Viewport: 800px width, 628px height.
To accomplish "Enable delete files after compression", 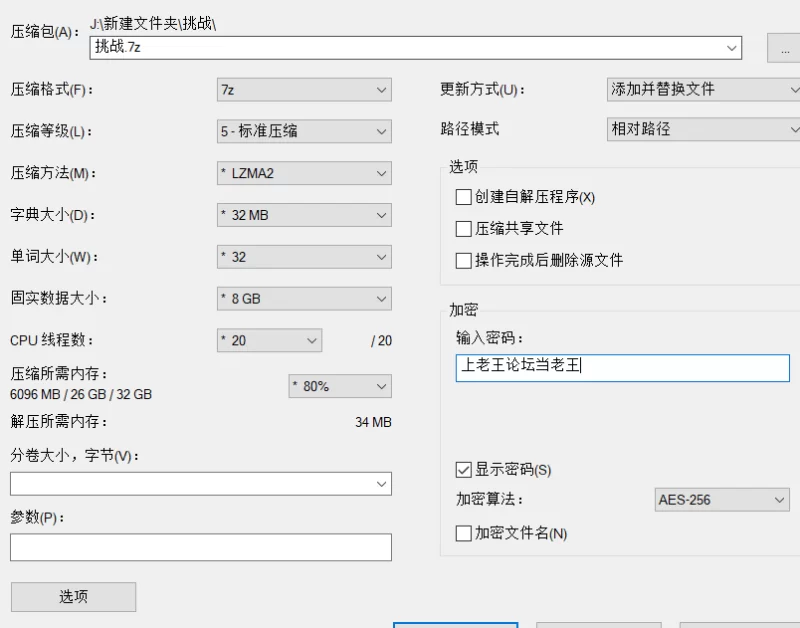I will tap(462, 260).
